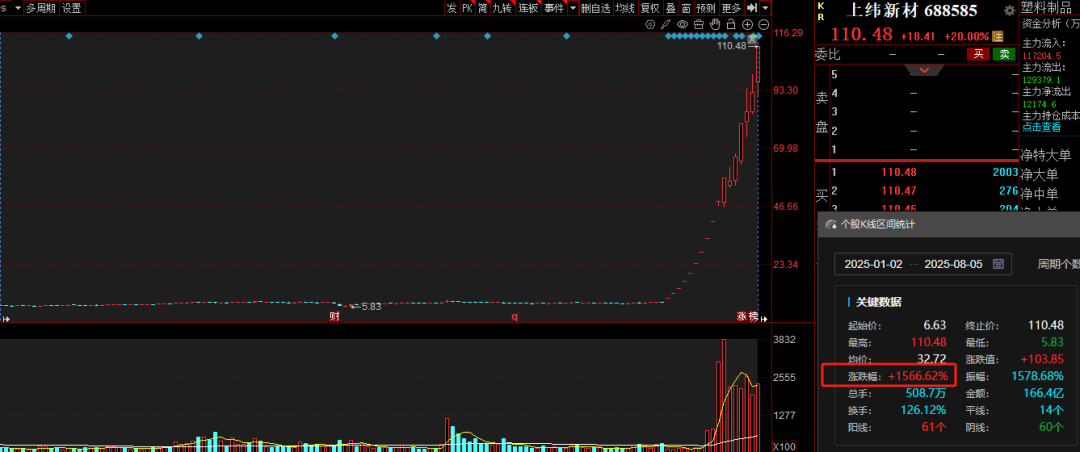Toggle the 均线 moving average lines
This screenshot has width=1080, height=452.
625,8
